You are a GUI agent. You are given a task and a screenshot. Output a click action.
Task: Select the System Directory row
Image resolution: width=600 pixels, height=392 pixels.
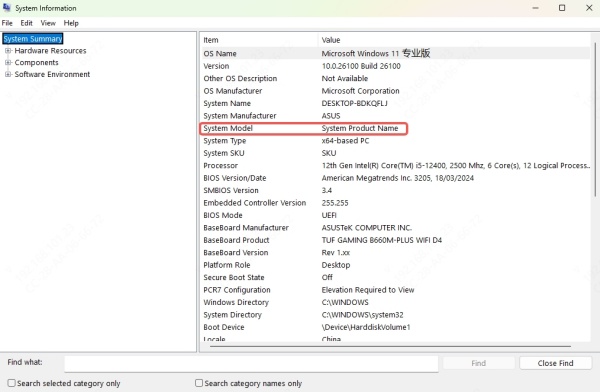point(396,315)
